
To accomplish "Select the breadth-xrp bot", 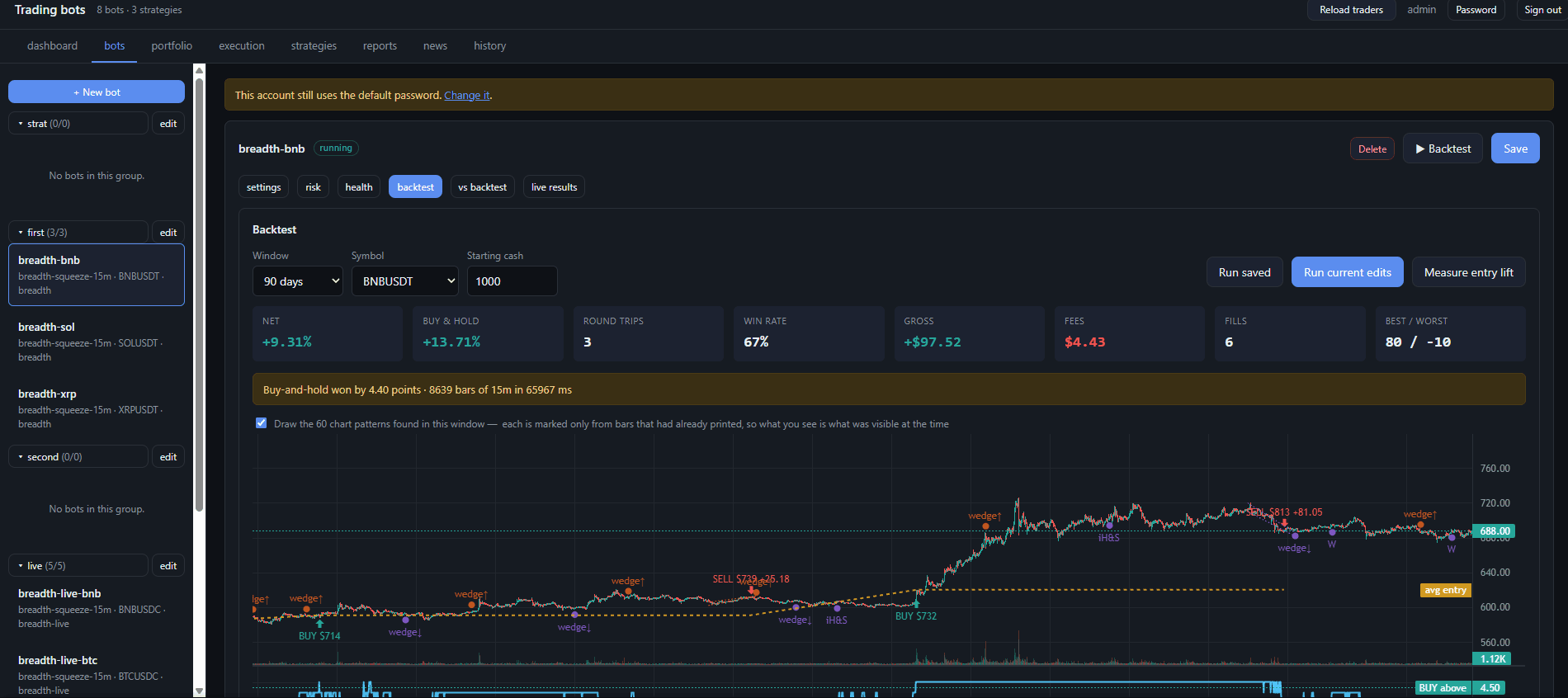I will (x=97, y=408).
